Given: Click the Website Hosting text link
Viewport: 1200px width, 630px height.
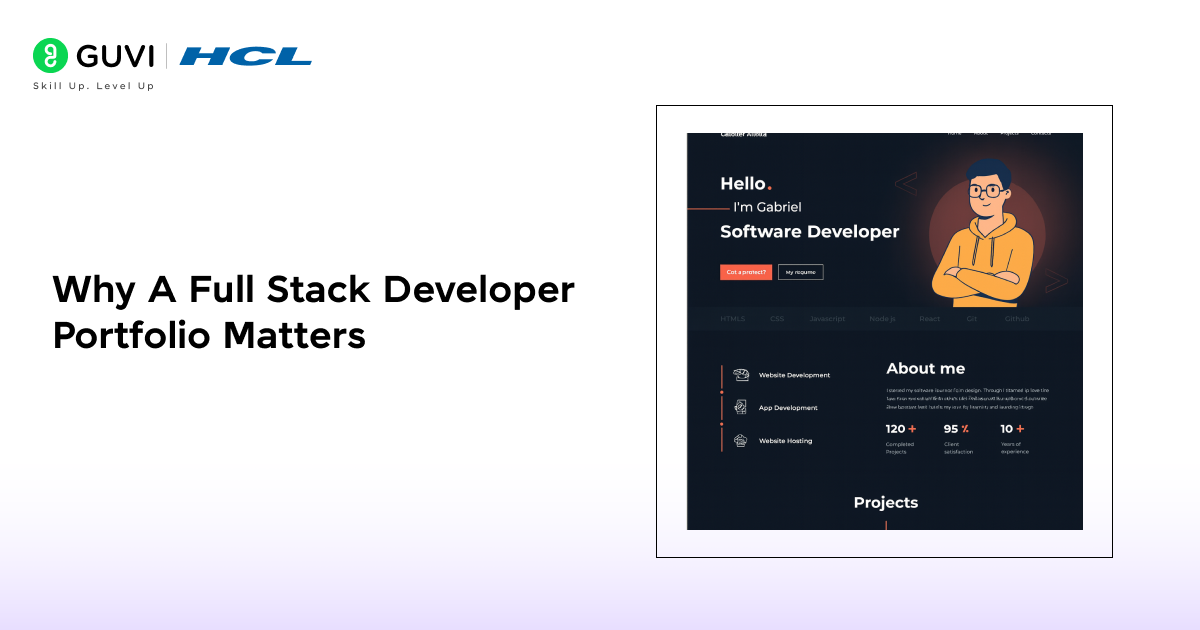Looking at the screenshot, I should tap(785, 441).
